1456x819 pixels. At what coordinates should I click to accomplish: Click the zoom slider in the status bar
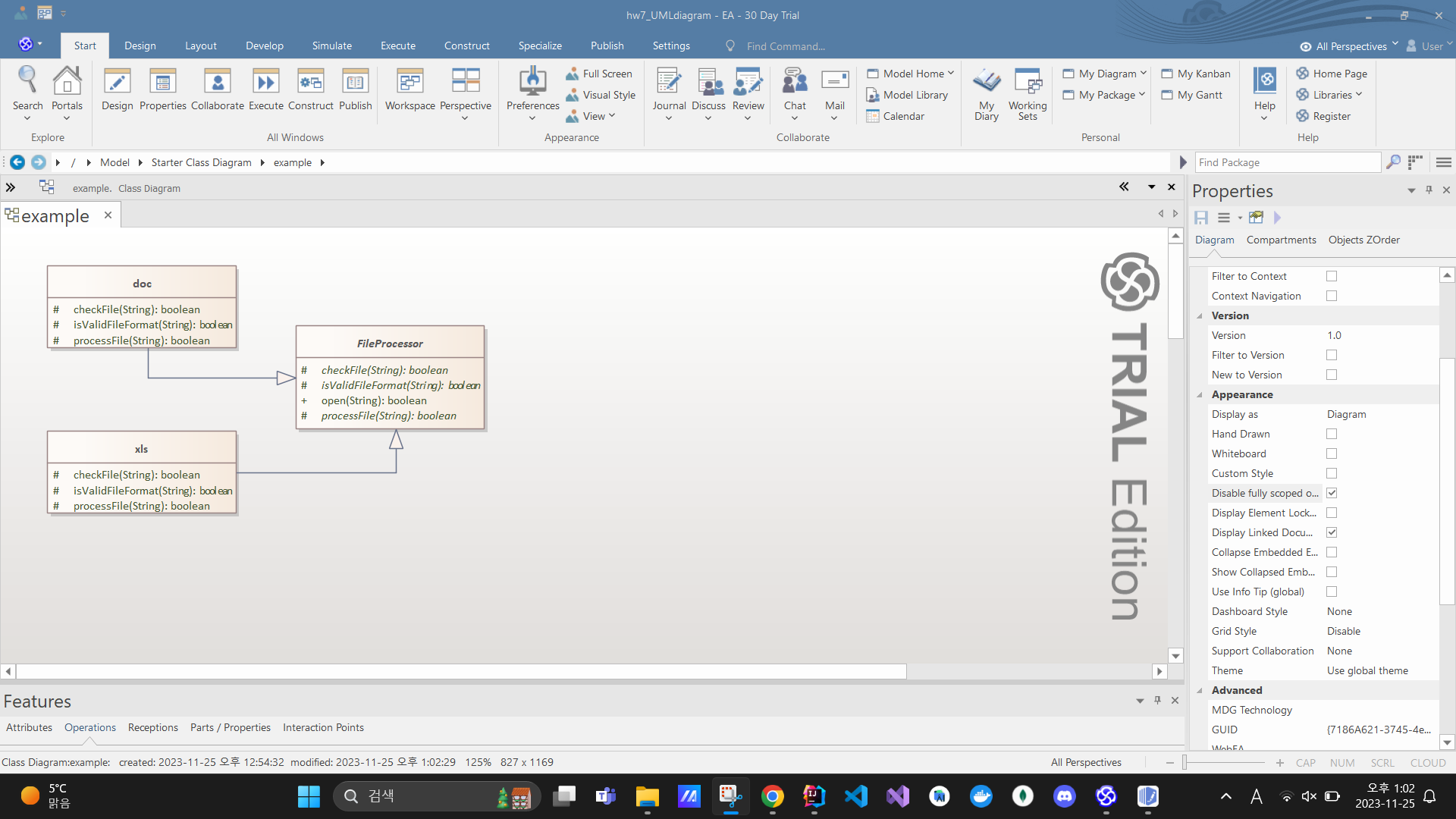pyautogui.click(x=1185, y=763)
